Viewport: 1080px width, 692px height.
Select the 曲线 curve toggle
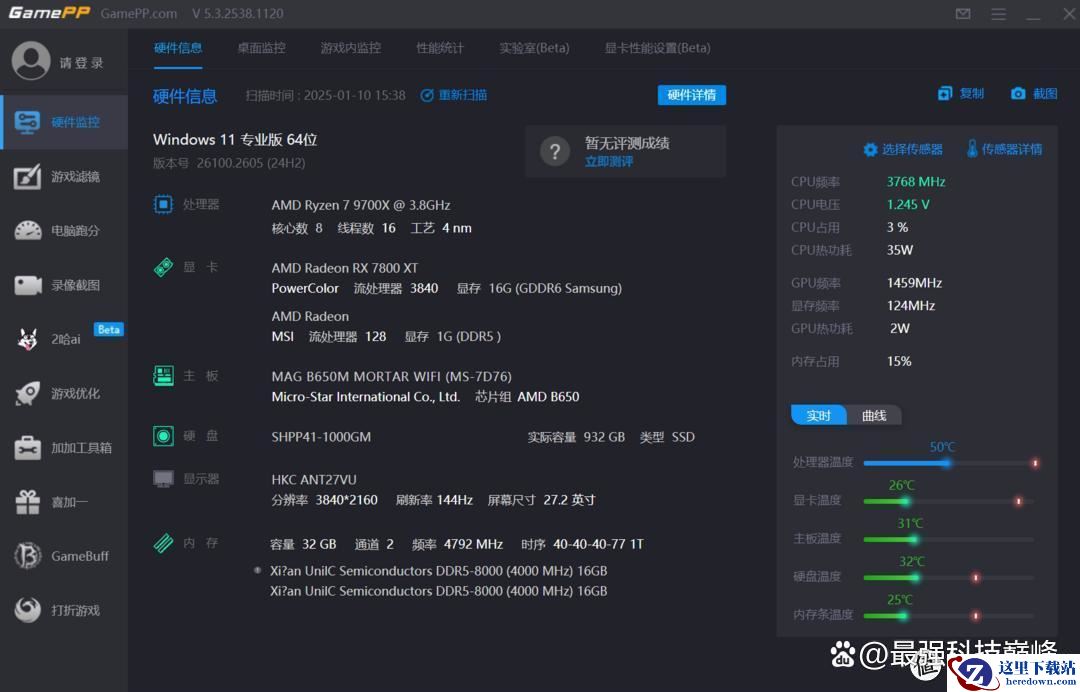pyautogui.click(x=873, y=415)
